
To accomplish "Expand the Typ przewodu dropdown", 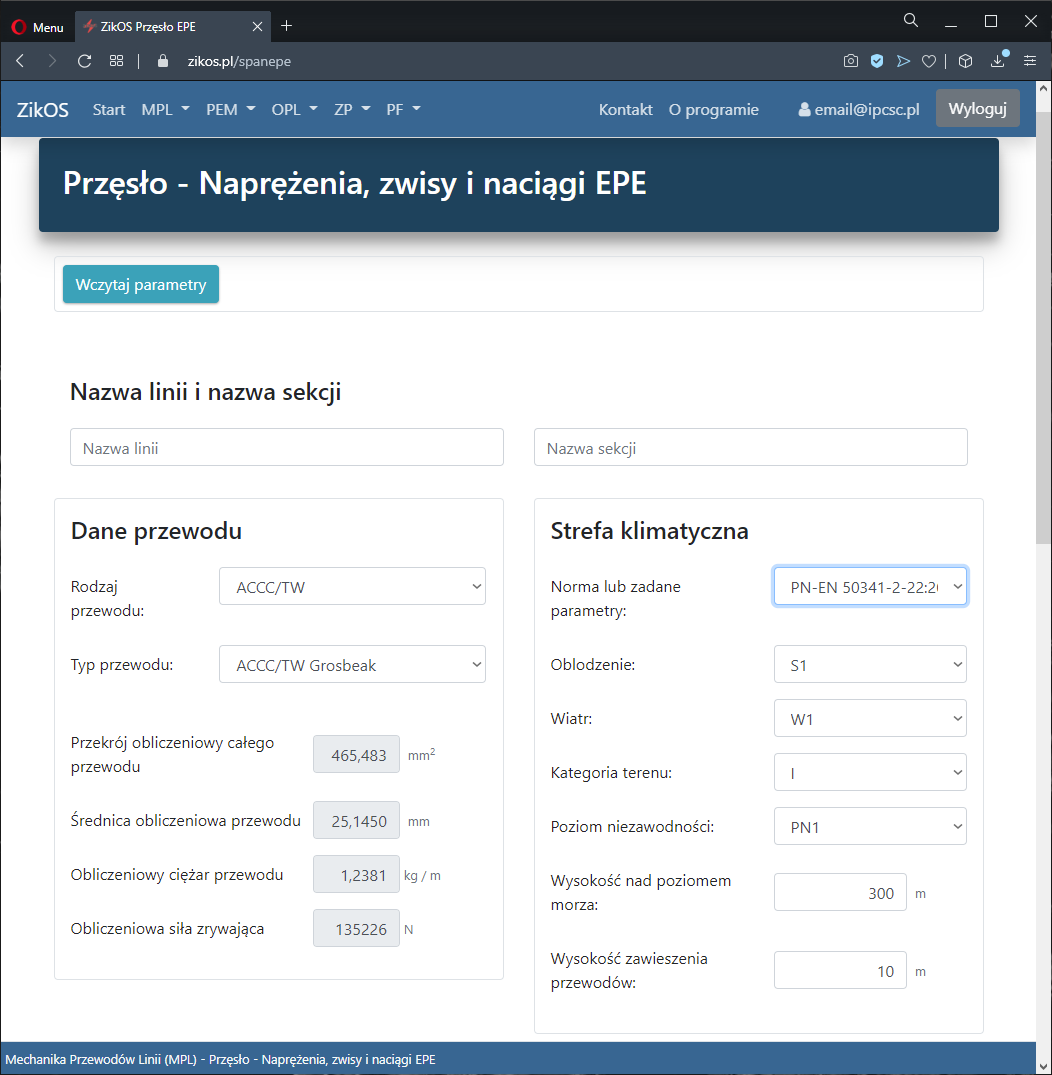I will pos(352,665).
